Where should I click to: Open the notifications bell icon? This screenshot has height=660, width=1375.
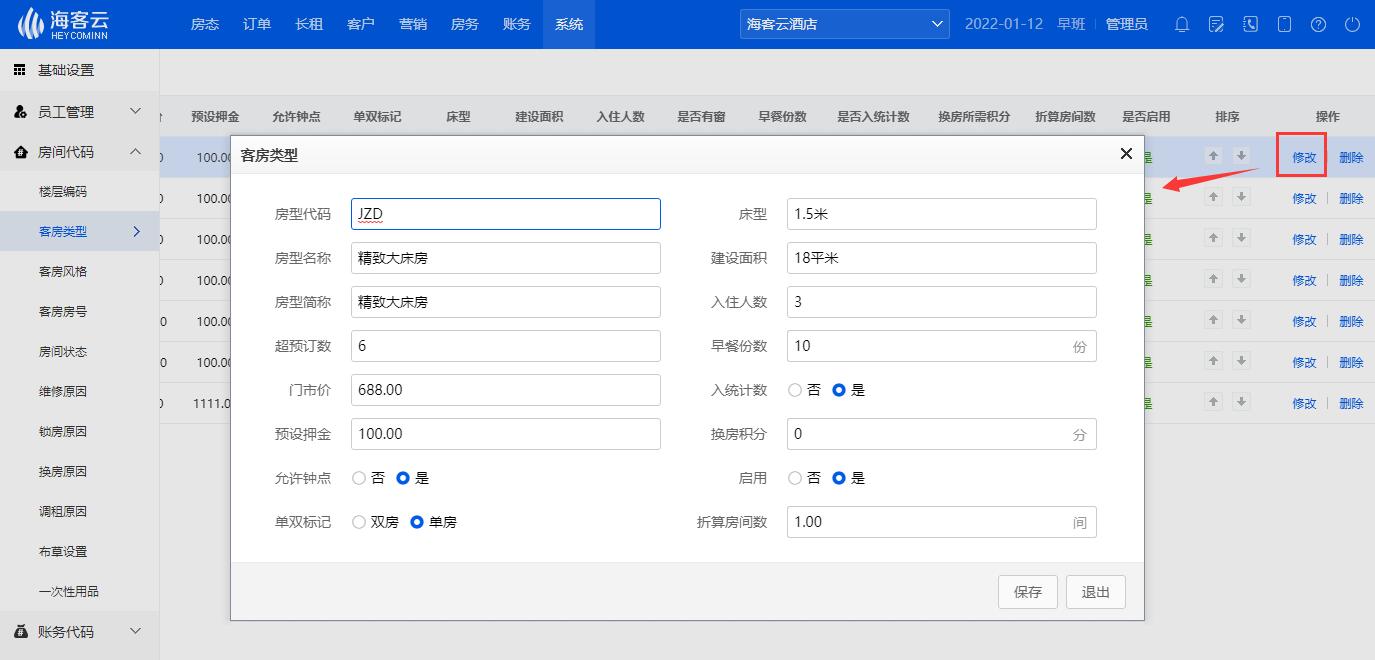coord(1182,24)
